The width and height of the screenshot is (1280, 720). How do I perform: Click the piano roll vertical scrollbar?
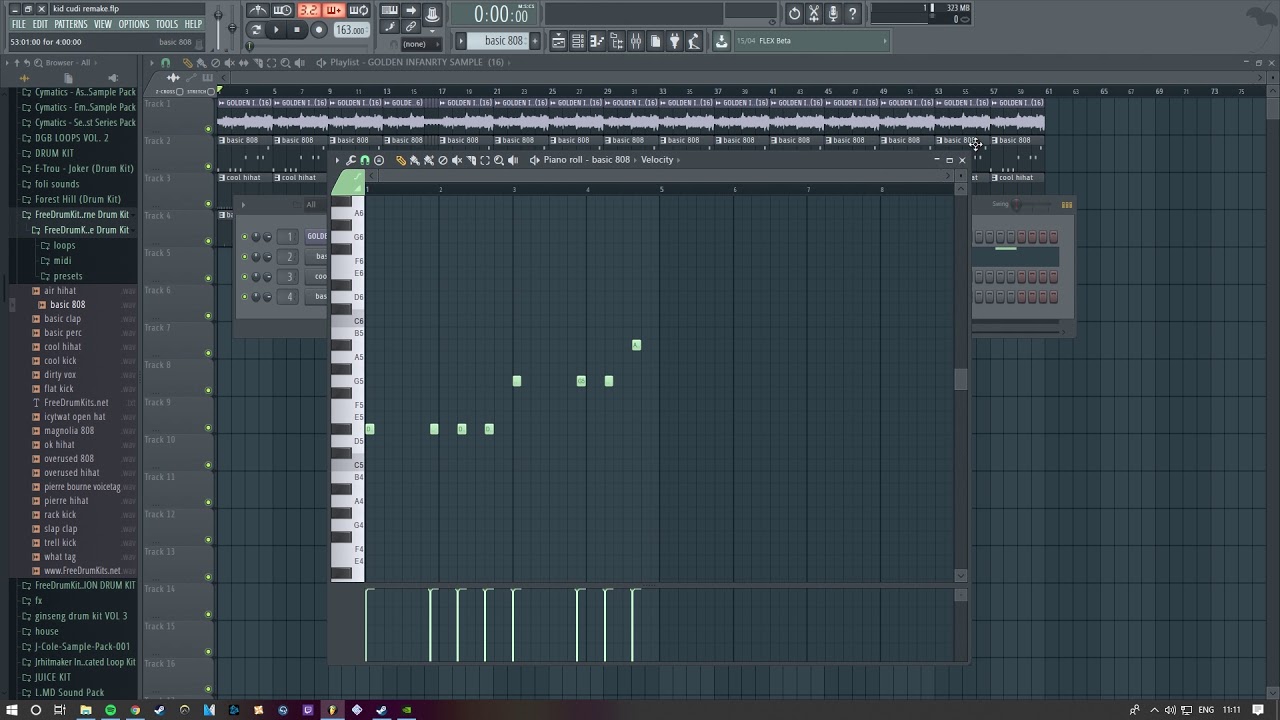[961, 380]
